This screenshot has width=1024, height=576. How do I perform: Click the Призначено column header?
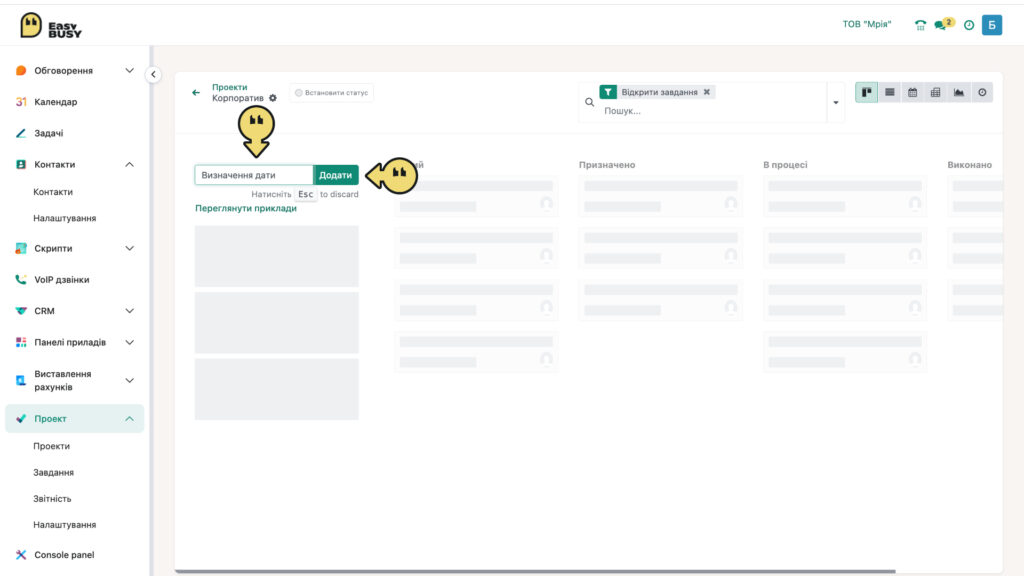coord(607,165)
